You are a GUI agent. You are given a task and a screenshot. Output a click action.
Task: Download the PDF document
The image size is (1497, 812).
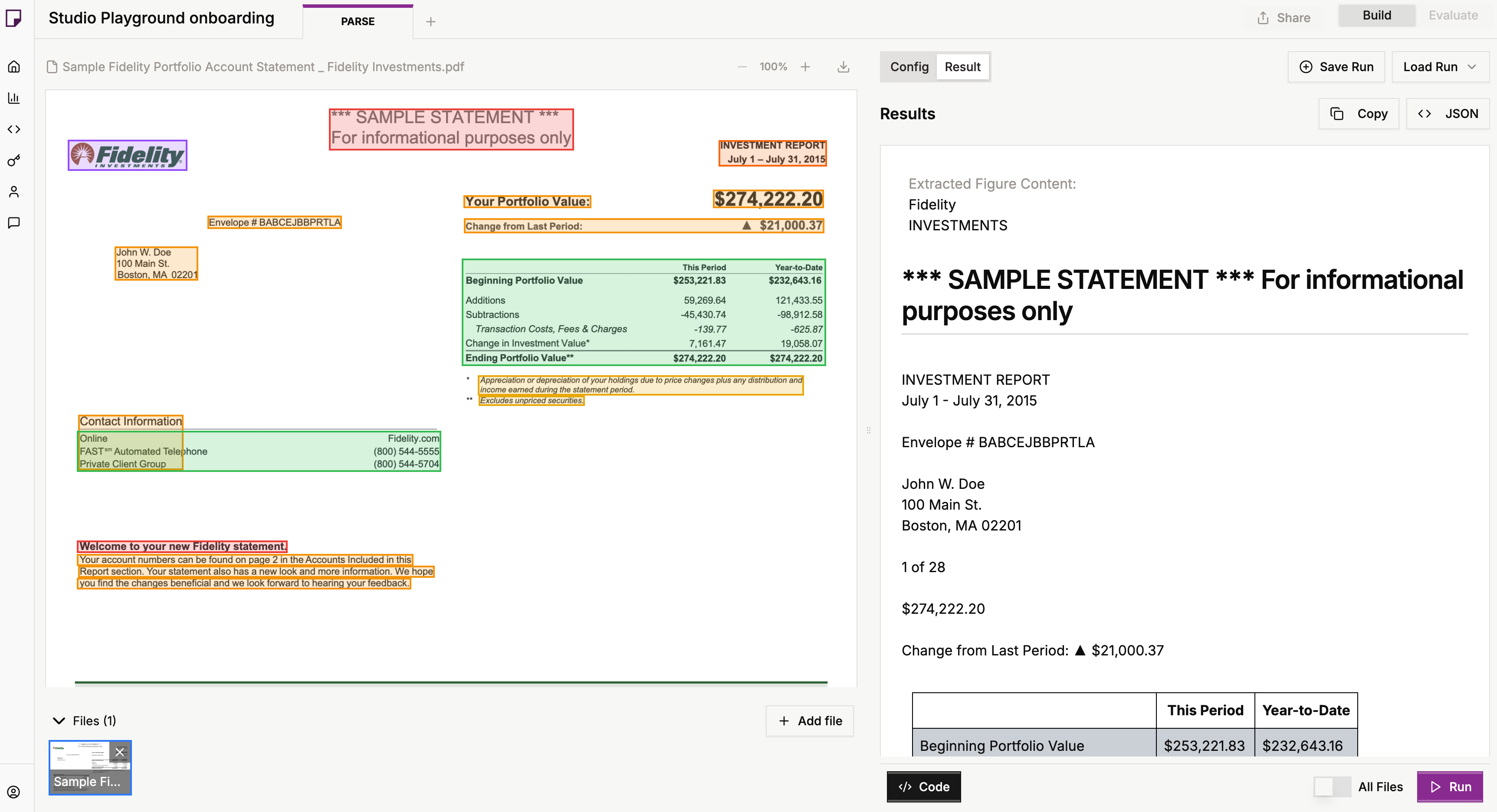[843, 67]
